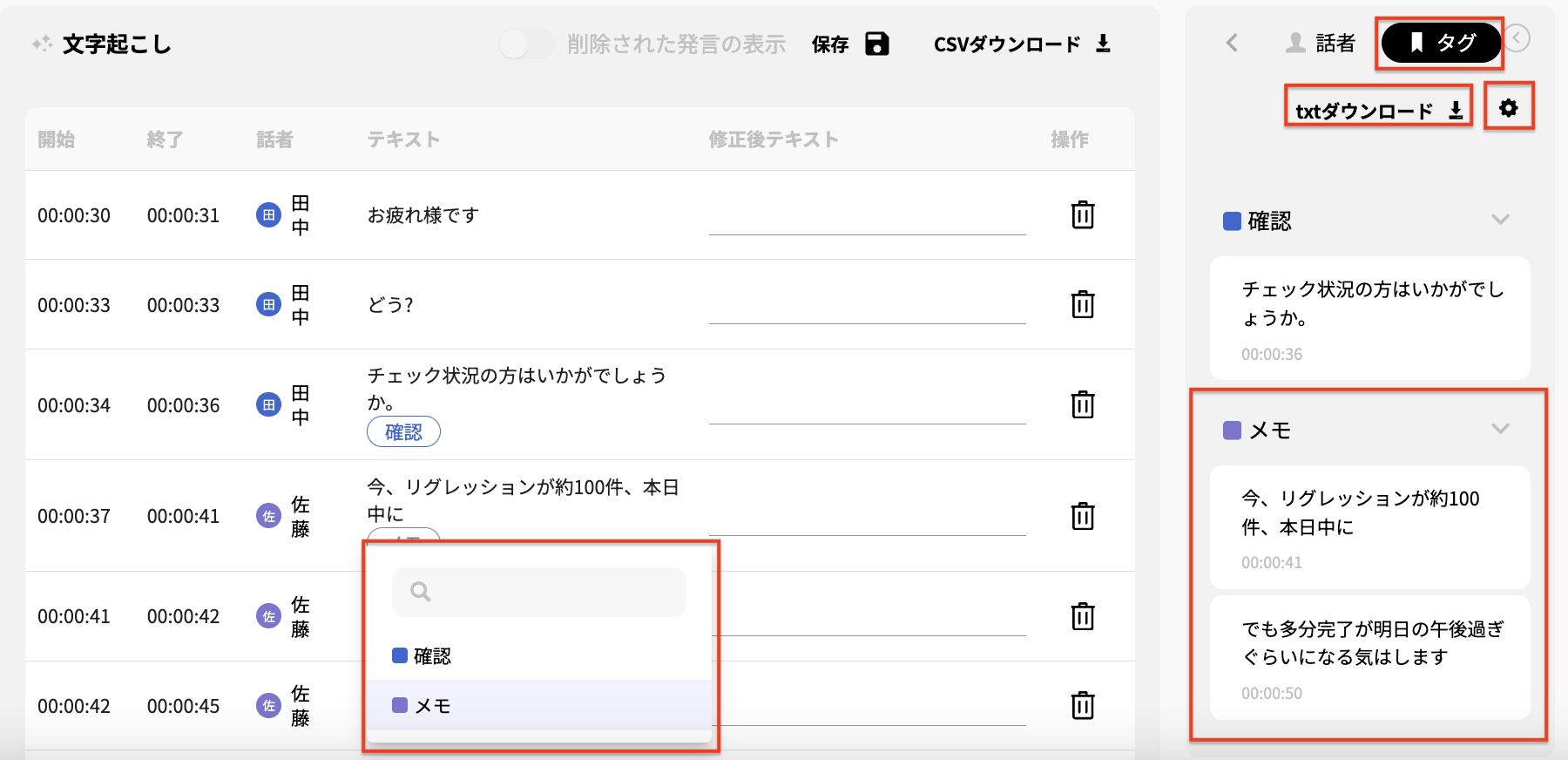Click the 操作 column header
This screenshot has height=760, width=1568.
click(1070, 139)
